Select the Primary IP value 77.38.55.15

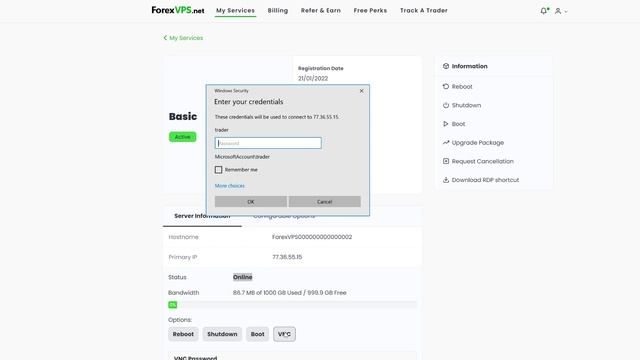[287, 257]
